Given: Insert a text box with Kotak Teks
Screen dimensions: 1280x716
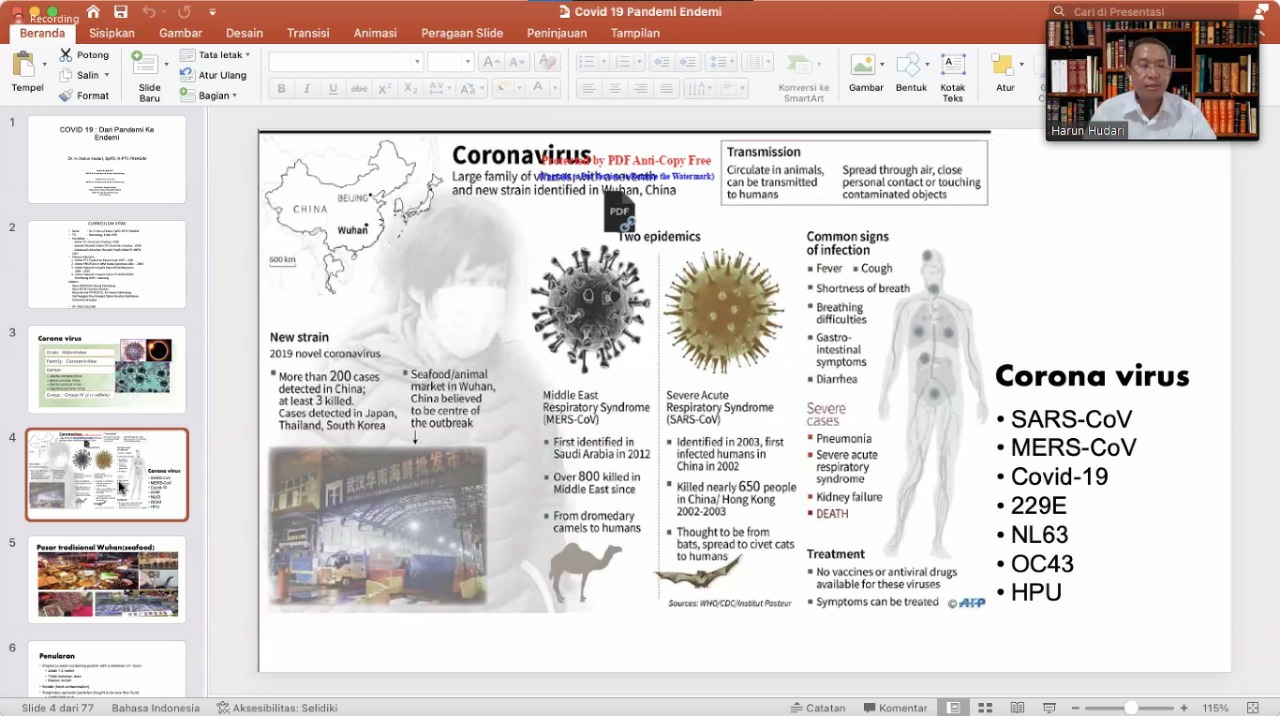Looking at the screenshot, I should click(953, 75).
